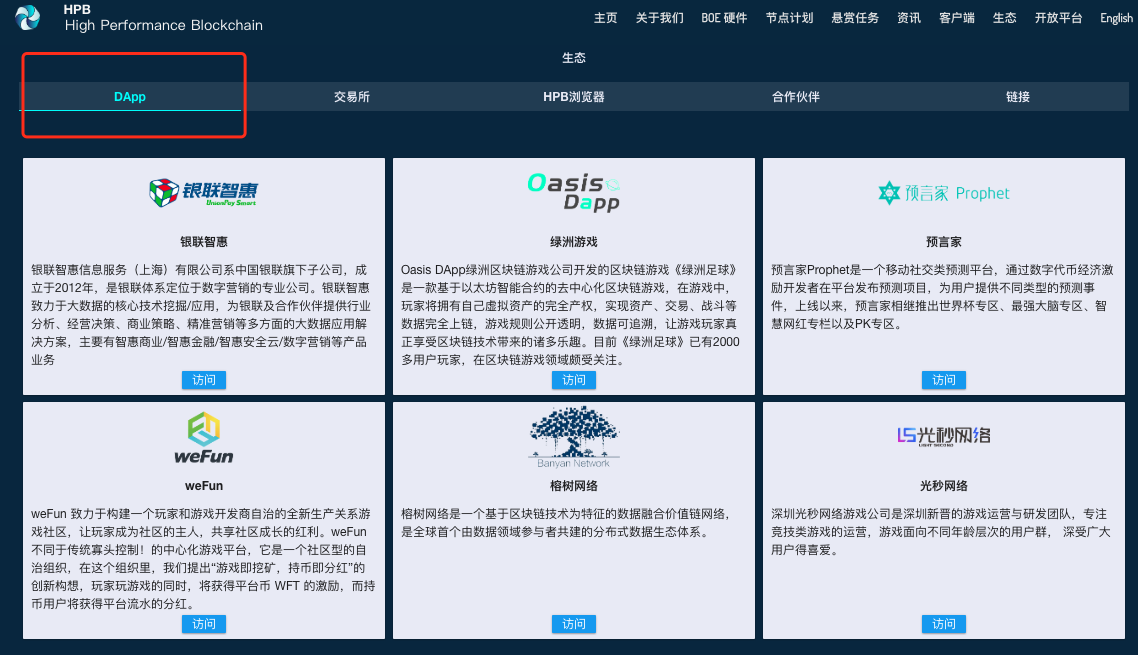Click the 榕树网络 card title

pos(574,486)
